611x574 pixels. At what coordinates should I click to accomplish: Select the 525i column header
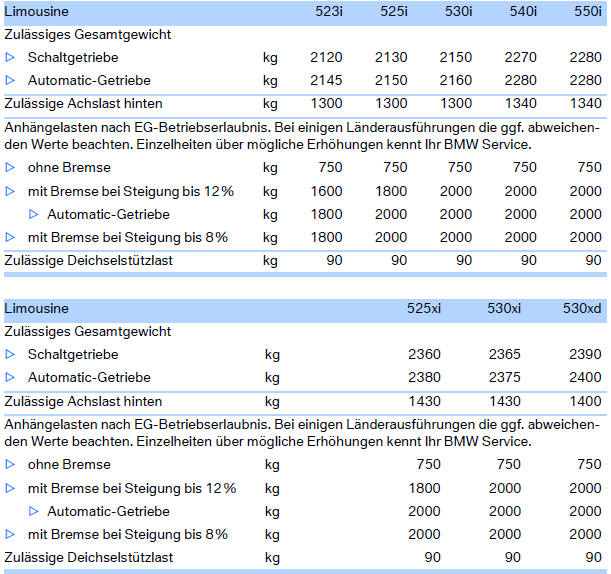(394, 11)
